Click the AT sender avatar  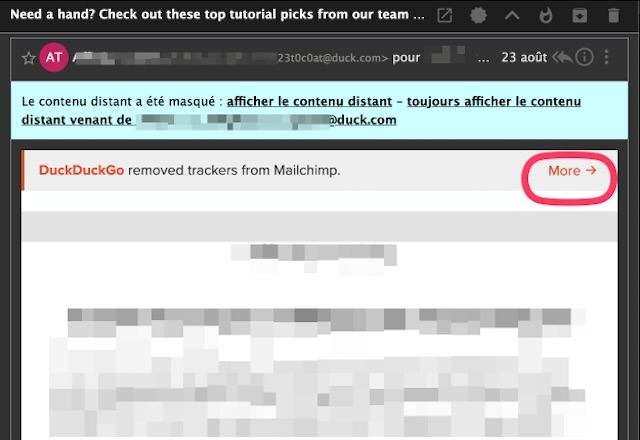(x=53, y=57)
